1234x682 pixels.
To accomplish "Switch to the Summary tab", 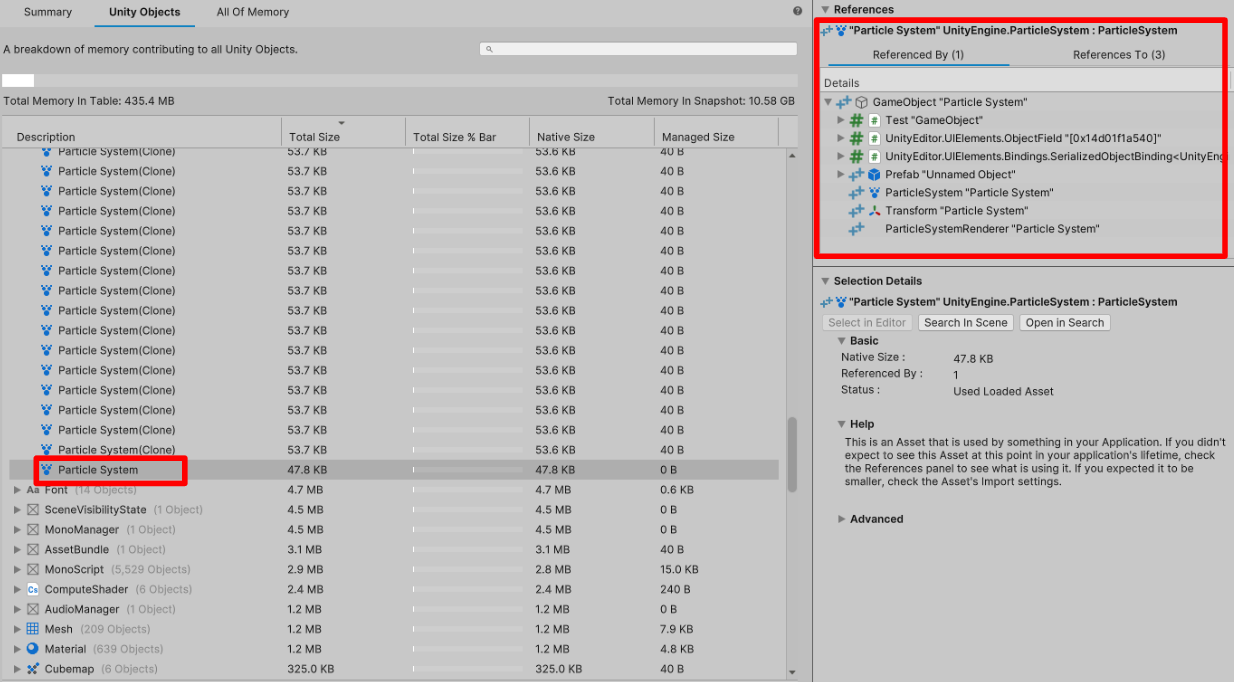I will (x=48, y=12).
